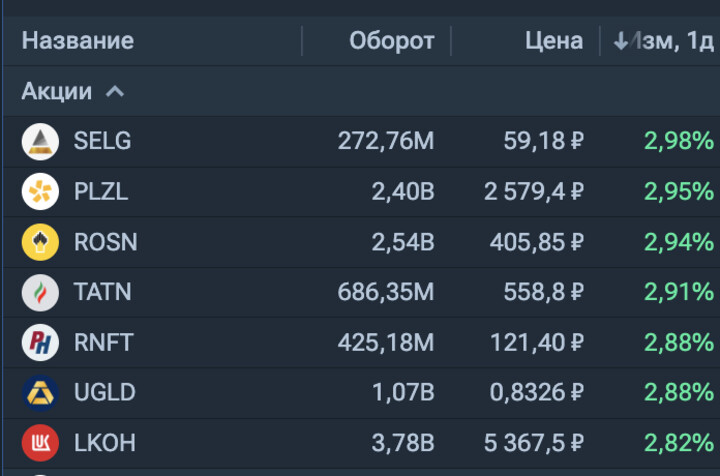Select the TATN ticker name

[102, 292]
